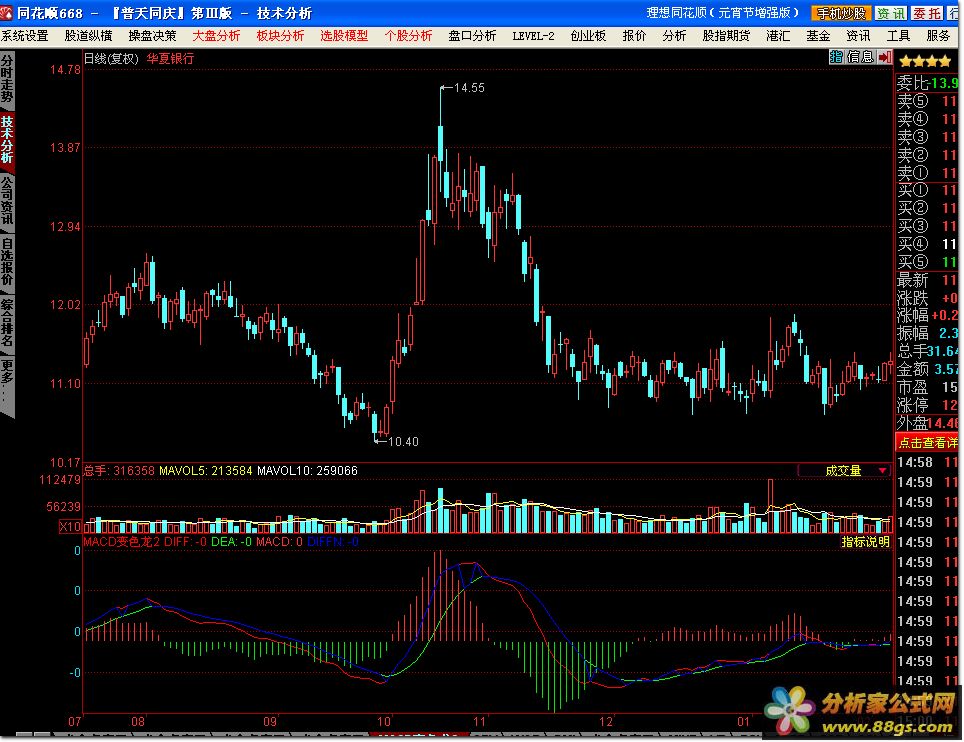This screenshot has width=964, height=742.
Task: Open the LEVEL-2 menu
Action: [x=534, y=36]
